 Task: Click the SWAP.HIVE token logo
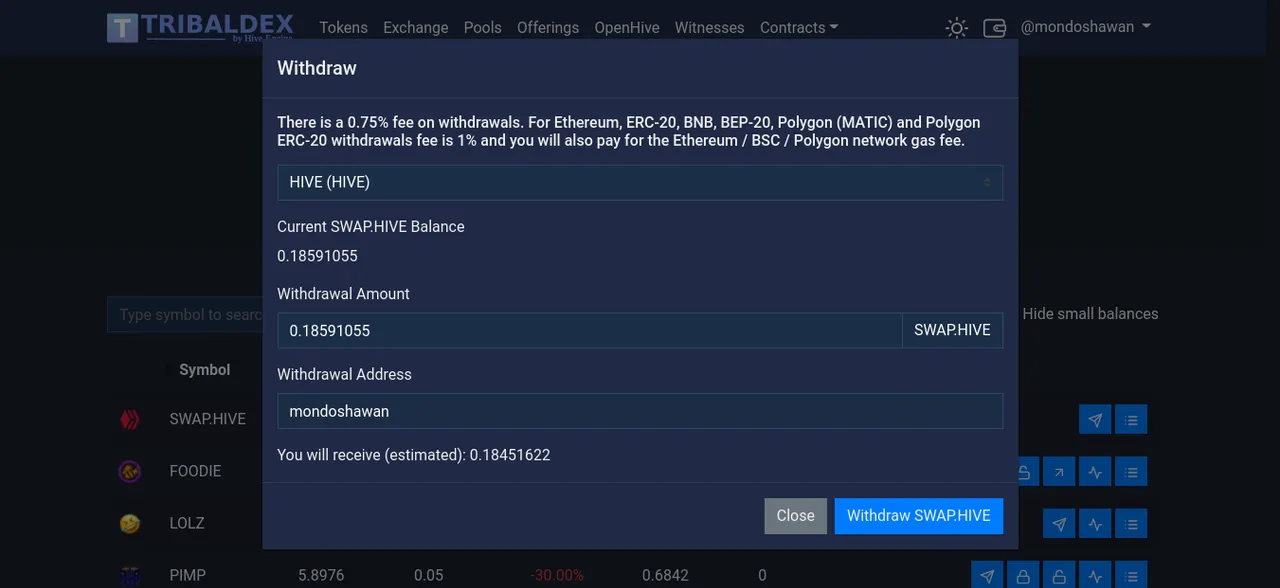(129, 420)
